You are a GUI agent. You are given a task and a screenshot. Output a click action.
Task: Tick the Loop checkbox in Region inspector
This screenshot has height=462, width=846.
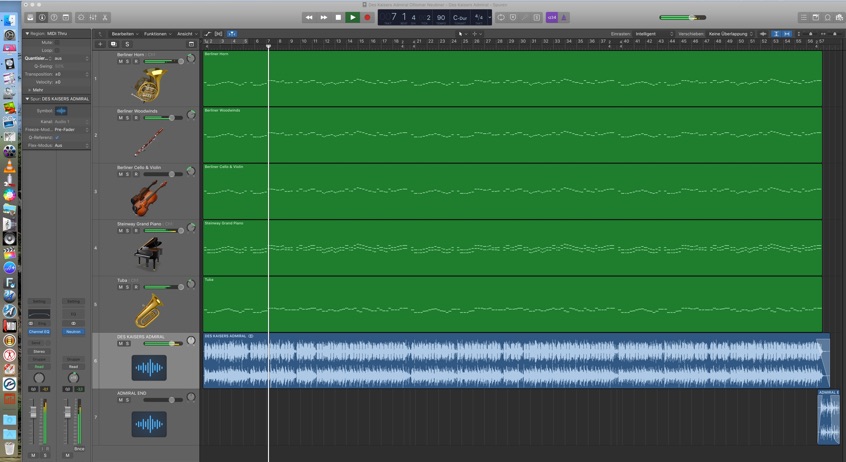tap(57, 50)
